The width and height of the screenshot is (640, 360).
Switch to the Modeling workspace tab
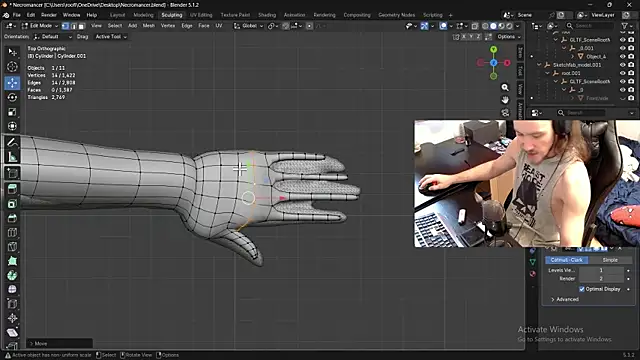point(143,15)
